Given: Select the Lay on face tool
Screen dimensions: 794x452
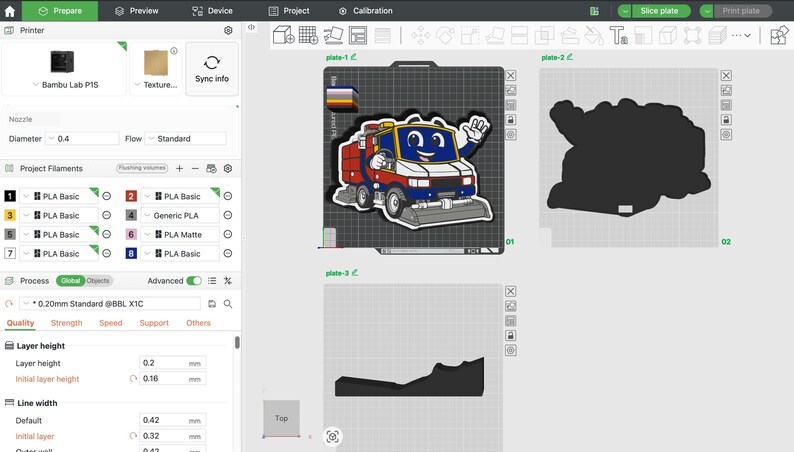Looking at the screenshot, I should pos(495,35).
